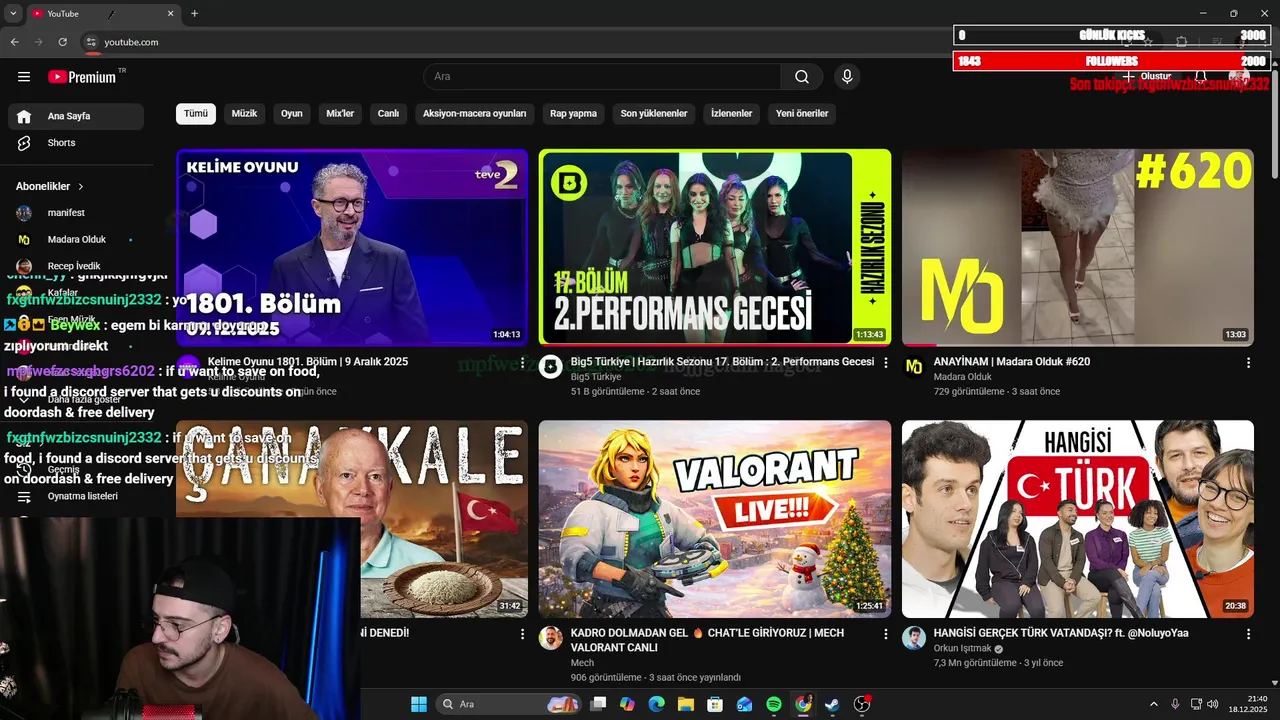This screenshot has height=720, width=1280.
Task: Go to the YouTube Premium logo home
Action: [82, 77]
